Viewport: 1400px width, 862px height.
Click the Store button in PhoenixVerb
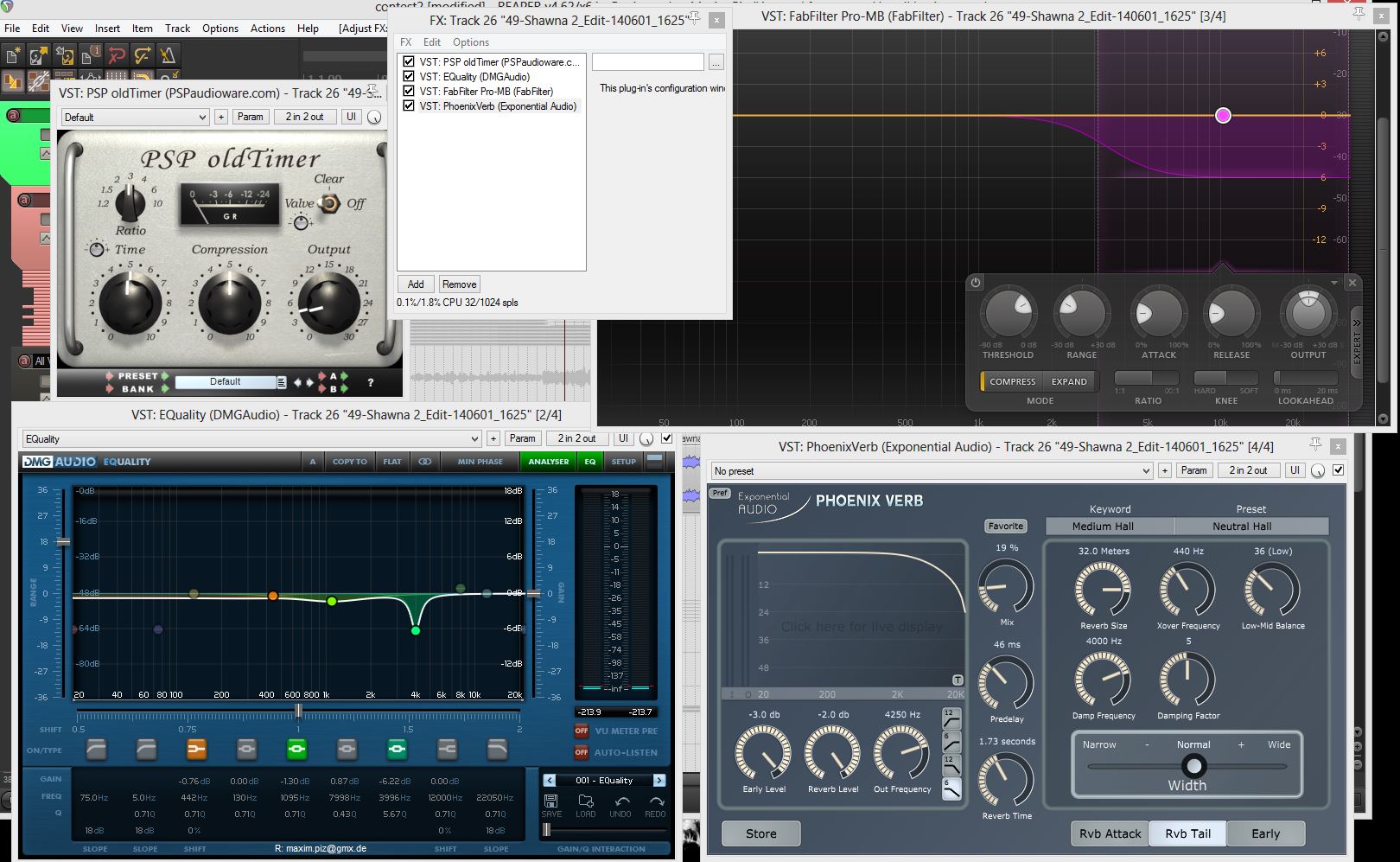(760, 833)
